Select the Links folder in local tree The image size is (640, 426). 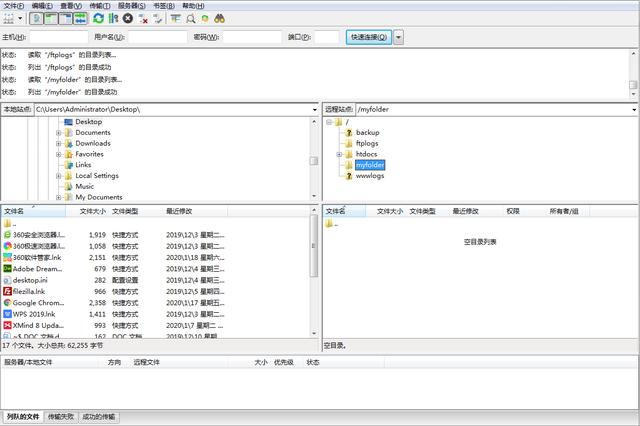click(x=83, y=165)
